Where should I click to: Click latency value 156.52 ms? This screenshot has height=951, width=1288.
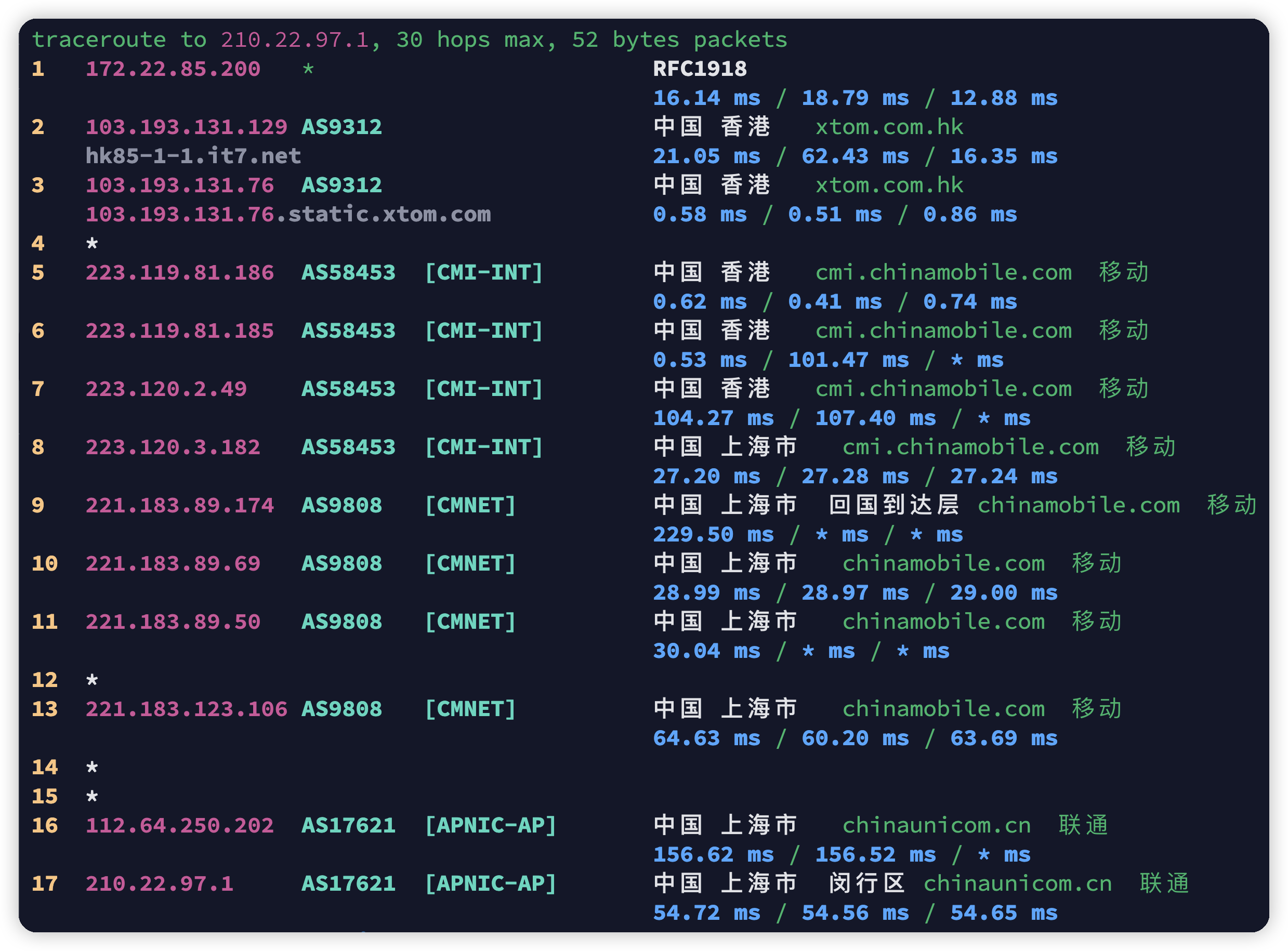point(875,855)
